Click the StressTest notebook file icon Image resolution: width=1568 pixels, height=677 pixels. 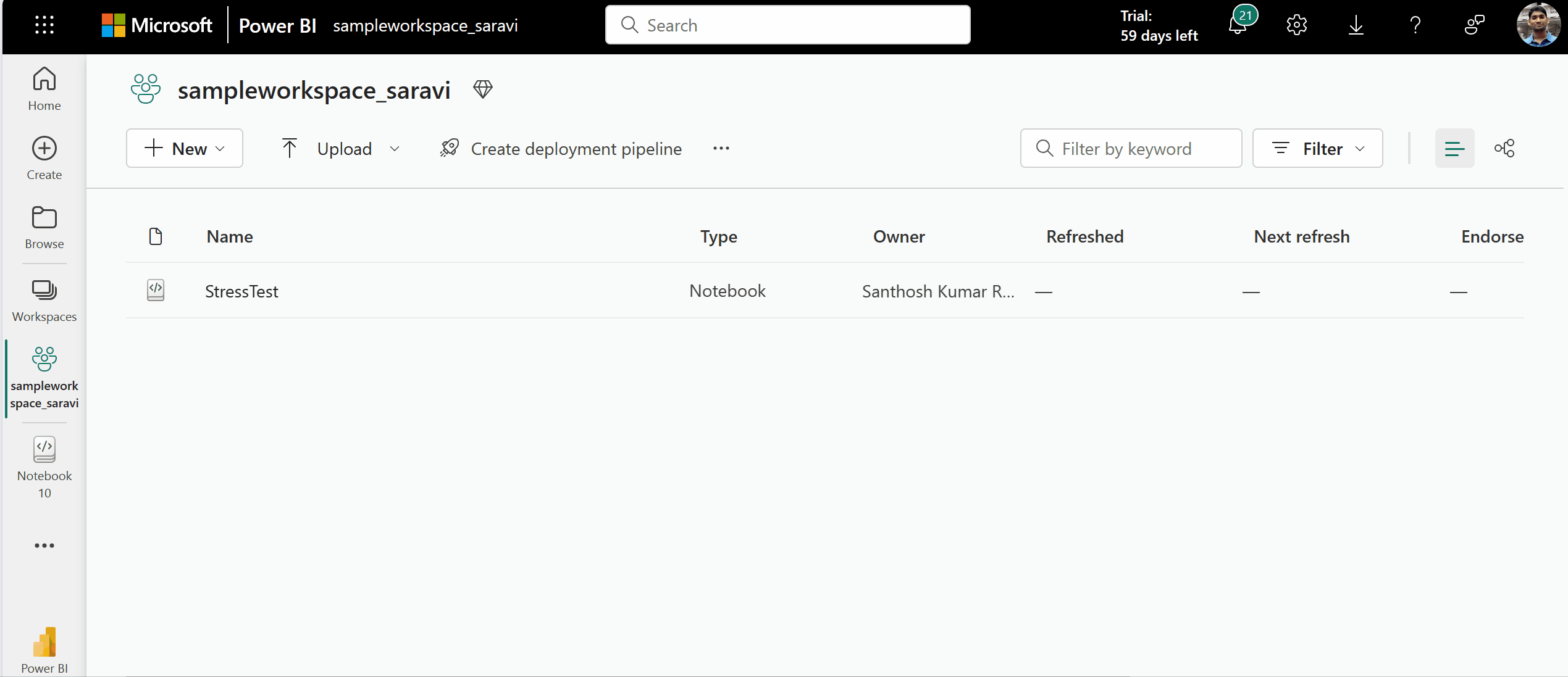tap(155, 290)
